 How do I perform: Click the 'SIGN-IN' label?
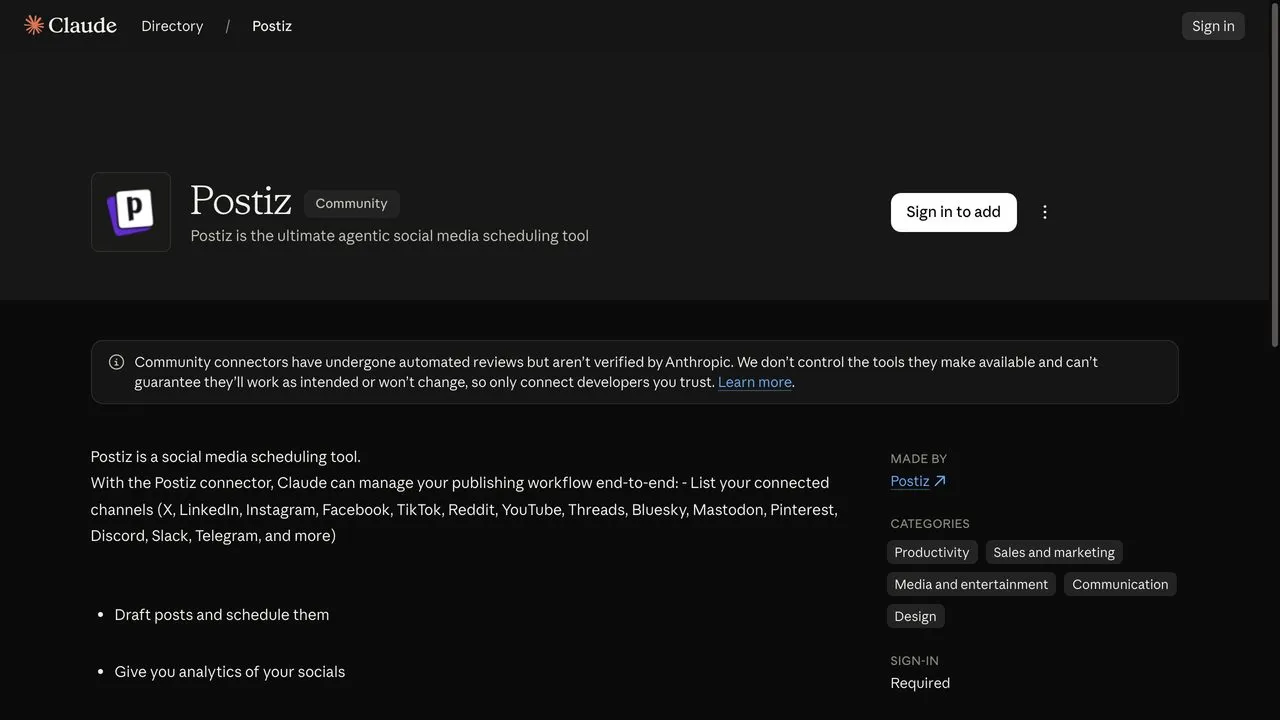915,660
